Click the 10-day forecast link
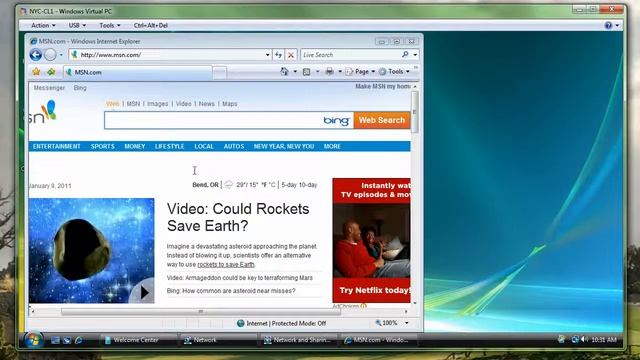The image size is (640, 360). pos(308,185)
